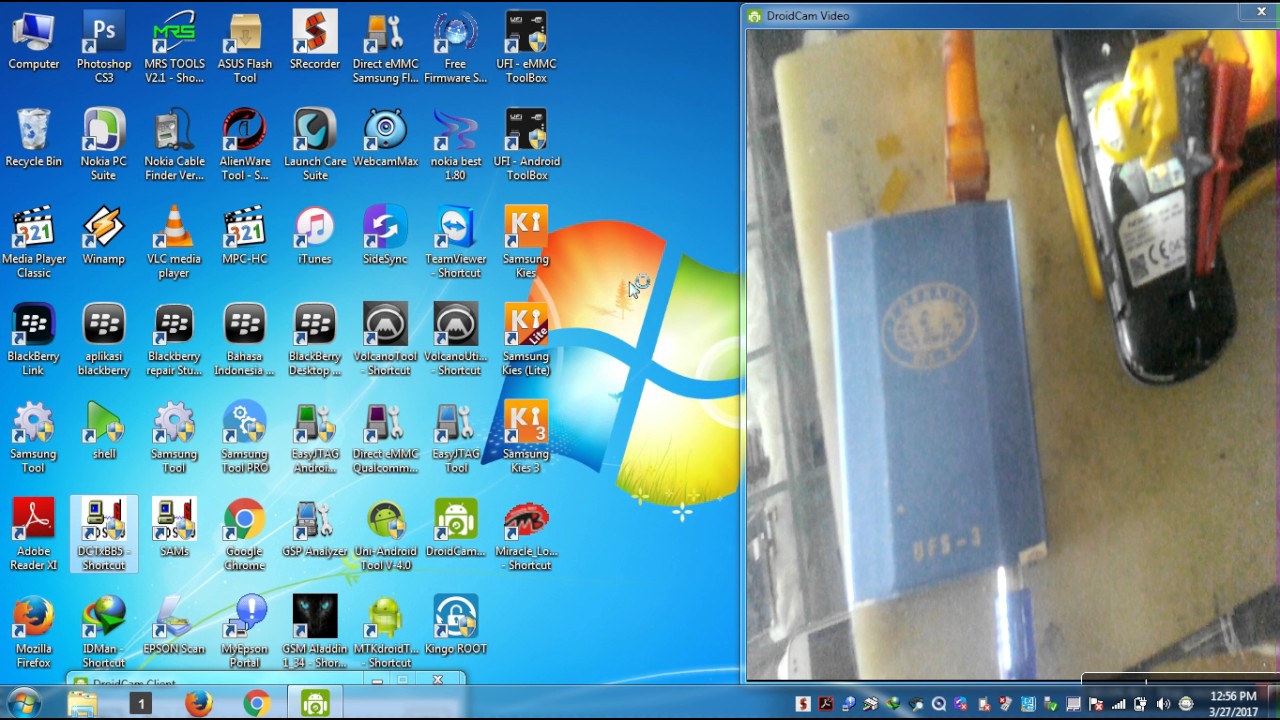Open the SideSync desktop icon
The image size is (1280, 720).
(x=385, y=237)
